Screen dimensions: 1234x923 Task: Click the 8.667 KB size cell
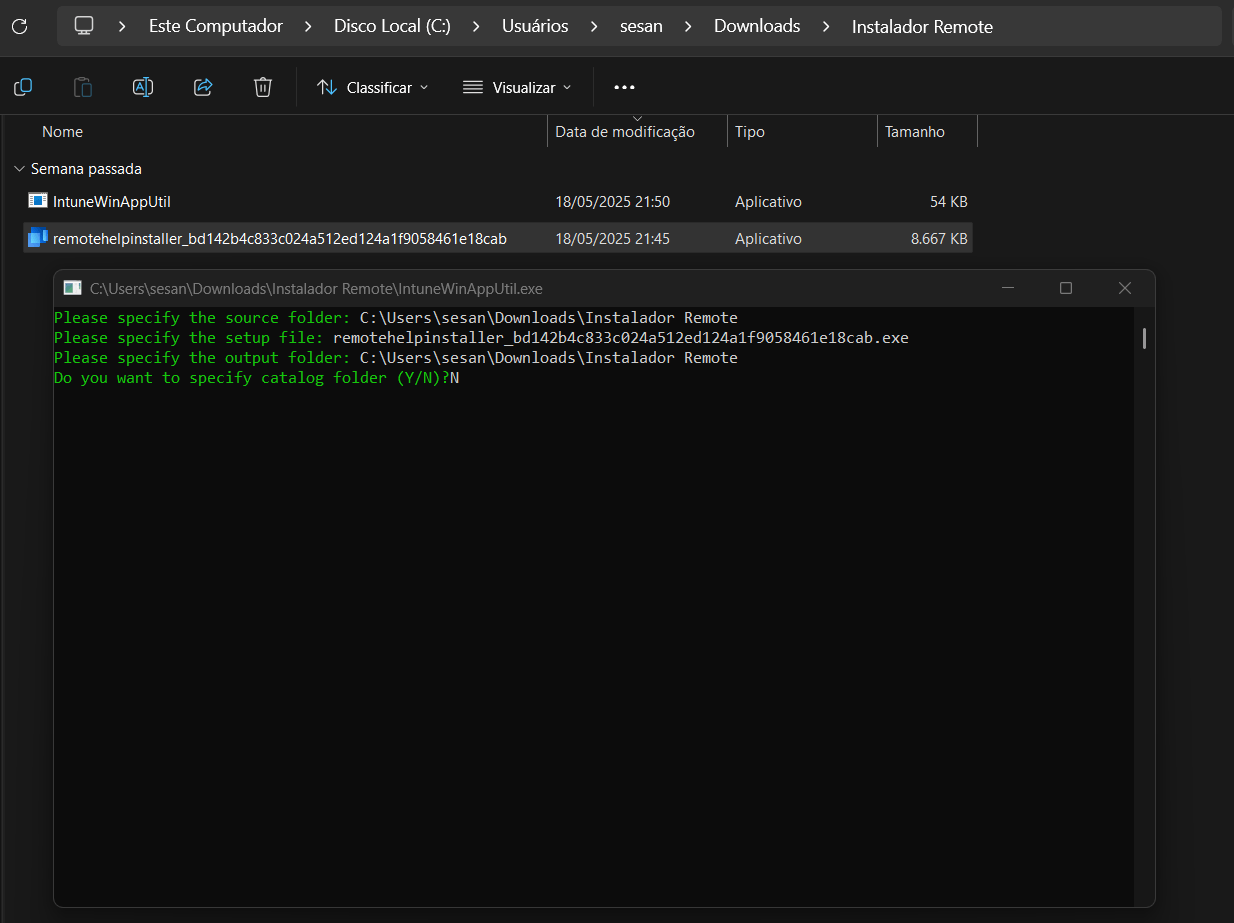coord(939,239)
